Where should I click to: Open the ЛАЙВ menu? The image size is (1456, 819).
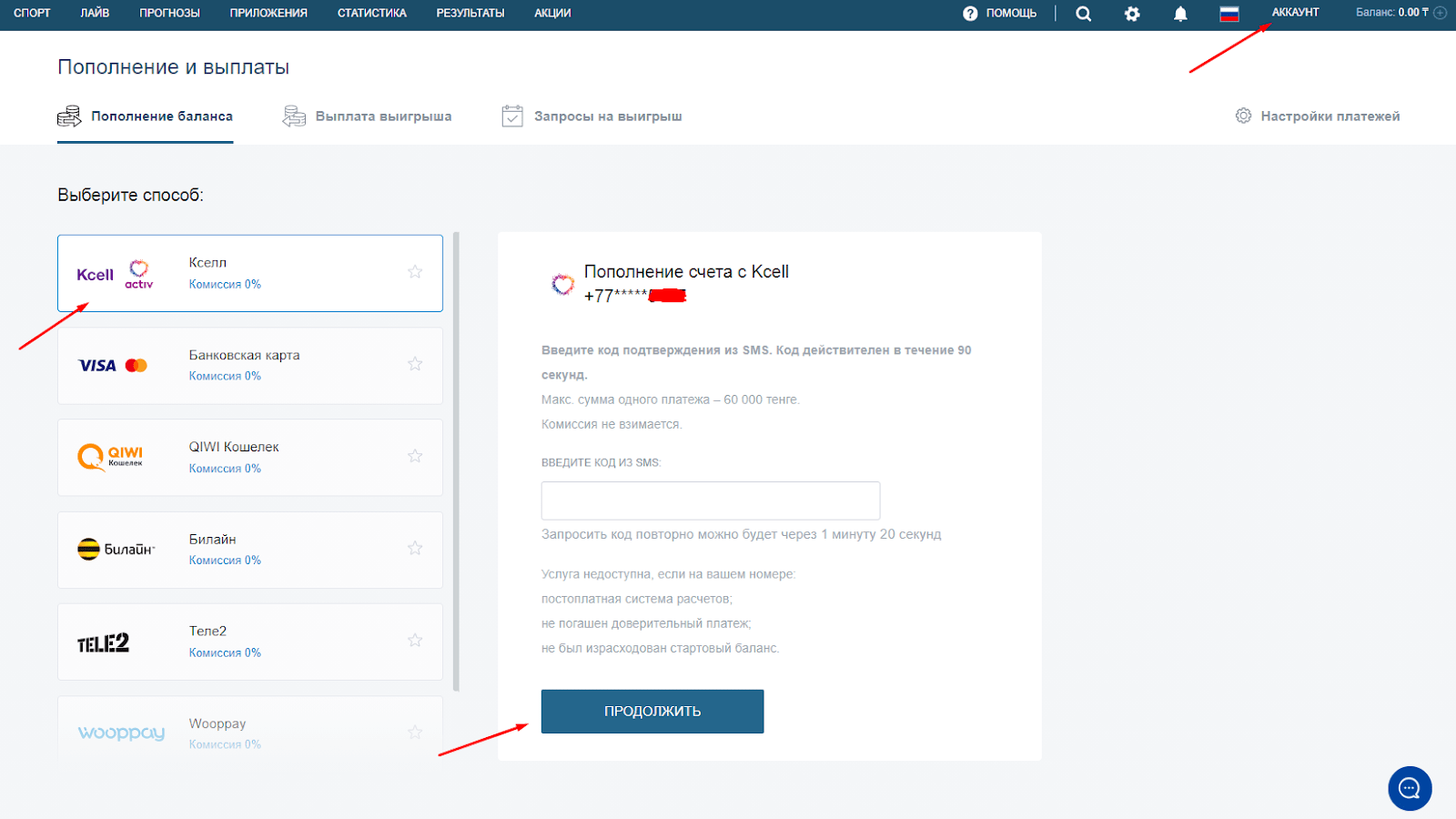[x=95, y=14]
